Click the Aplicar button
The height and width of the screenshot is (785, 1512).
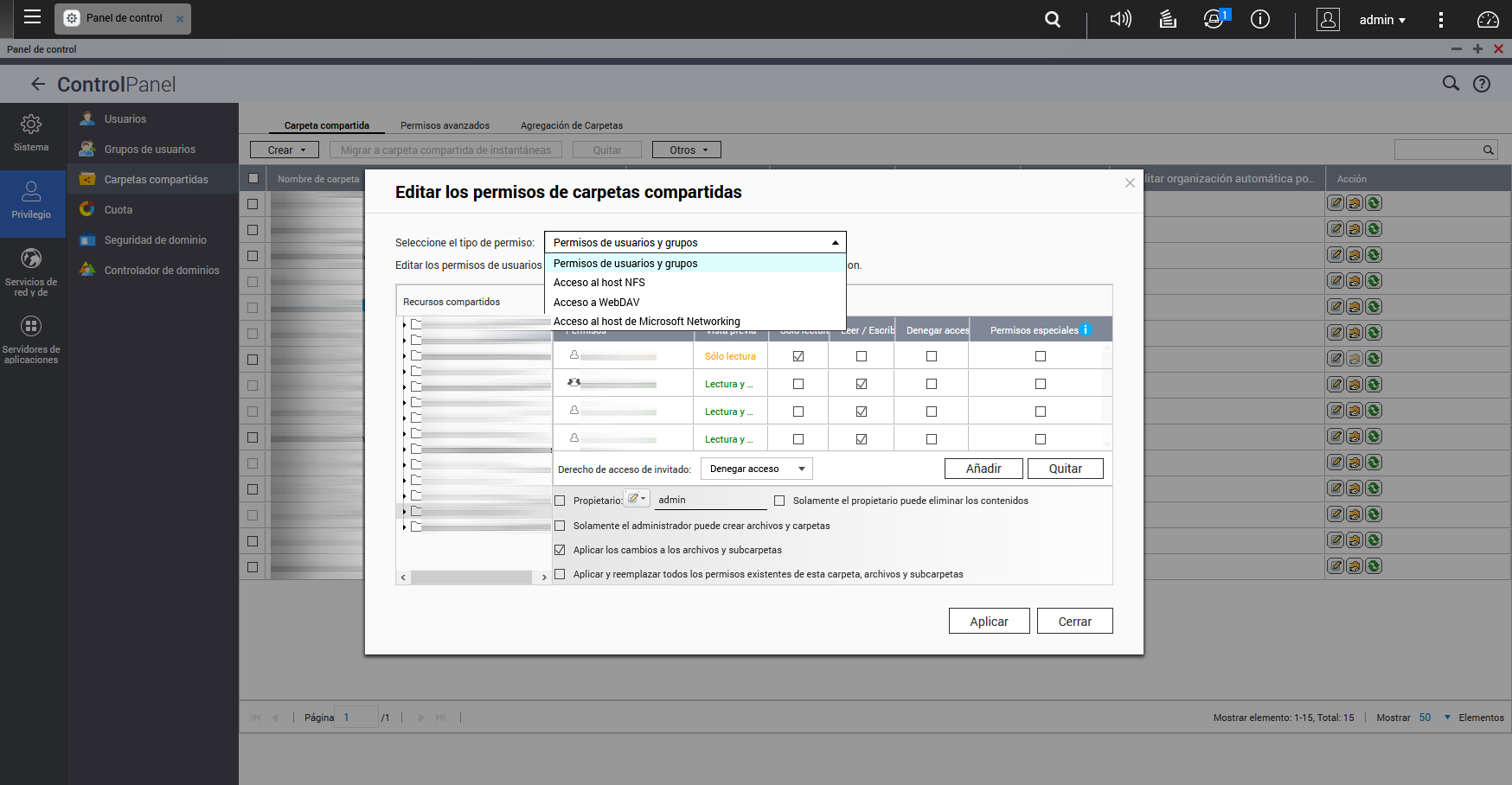[990, 622]
